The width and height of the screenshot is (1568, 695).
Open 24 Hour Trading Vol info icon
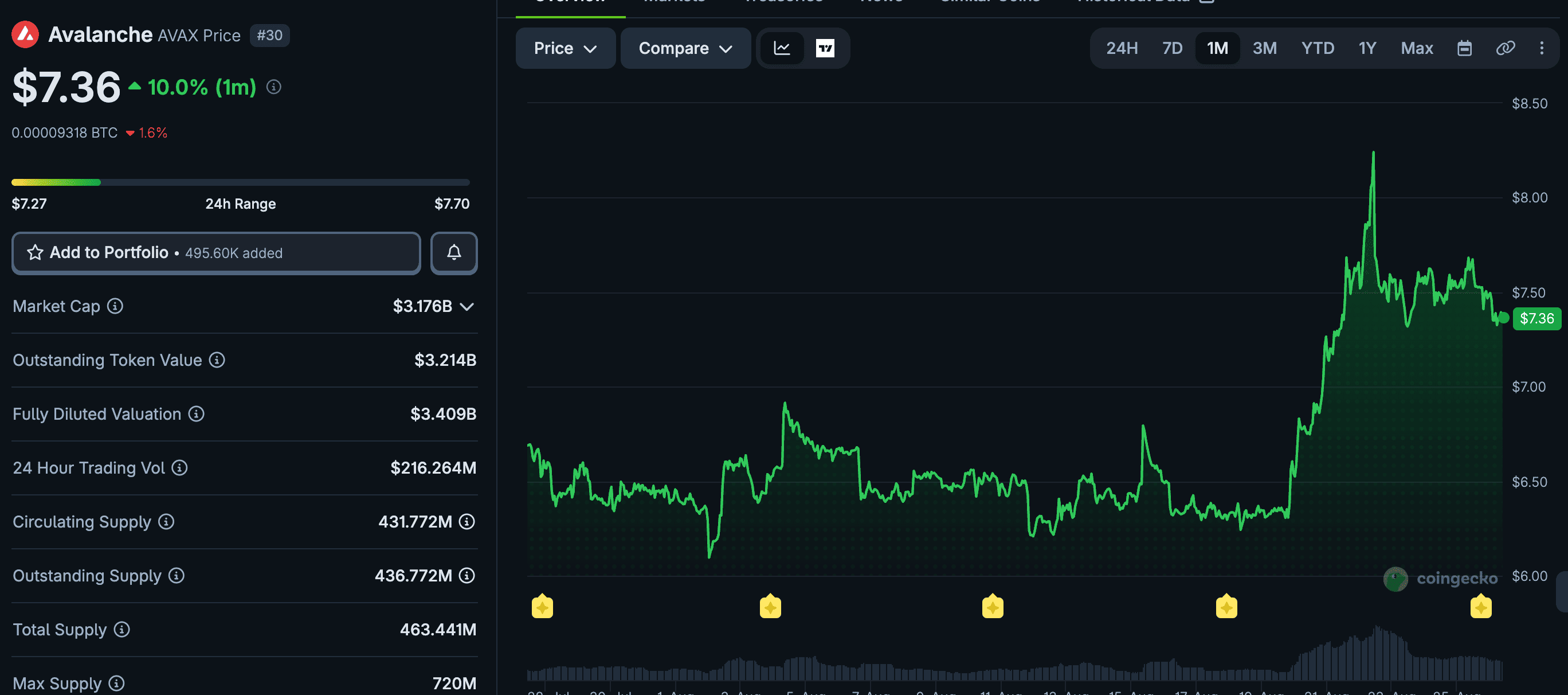tap(179, 468)
